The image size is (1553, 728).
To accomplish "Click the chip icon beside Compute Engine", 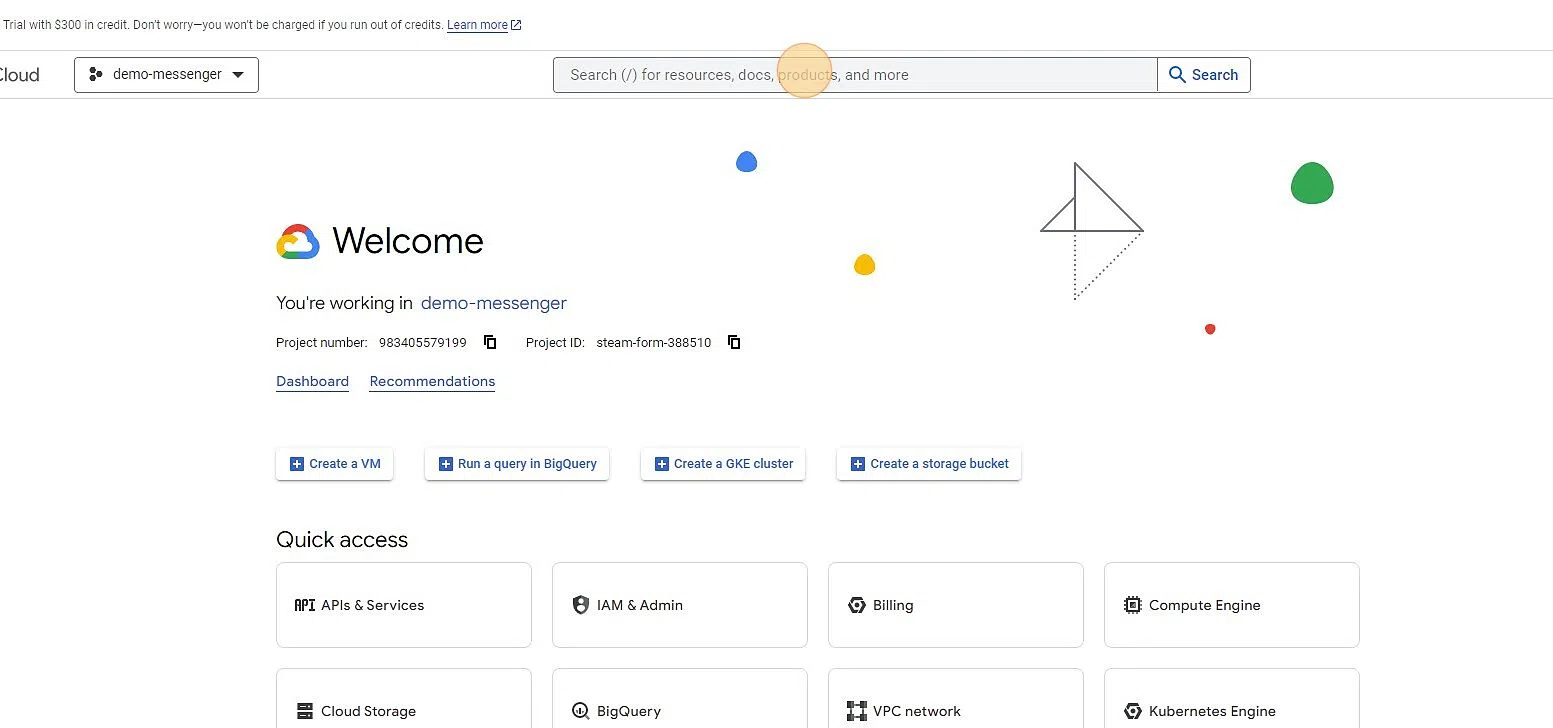I will 1132,605.
